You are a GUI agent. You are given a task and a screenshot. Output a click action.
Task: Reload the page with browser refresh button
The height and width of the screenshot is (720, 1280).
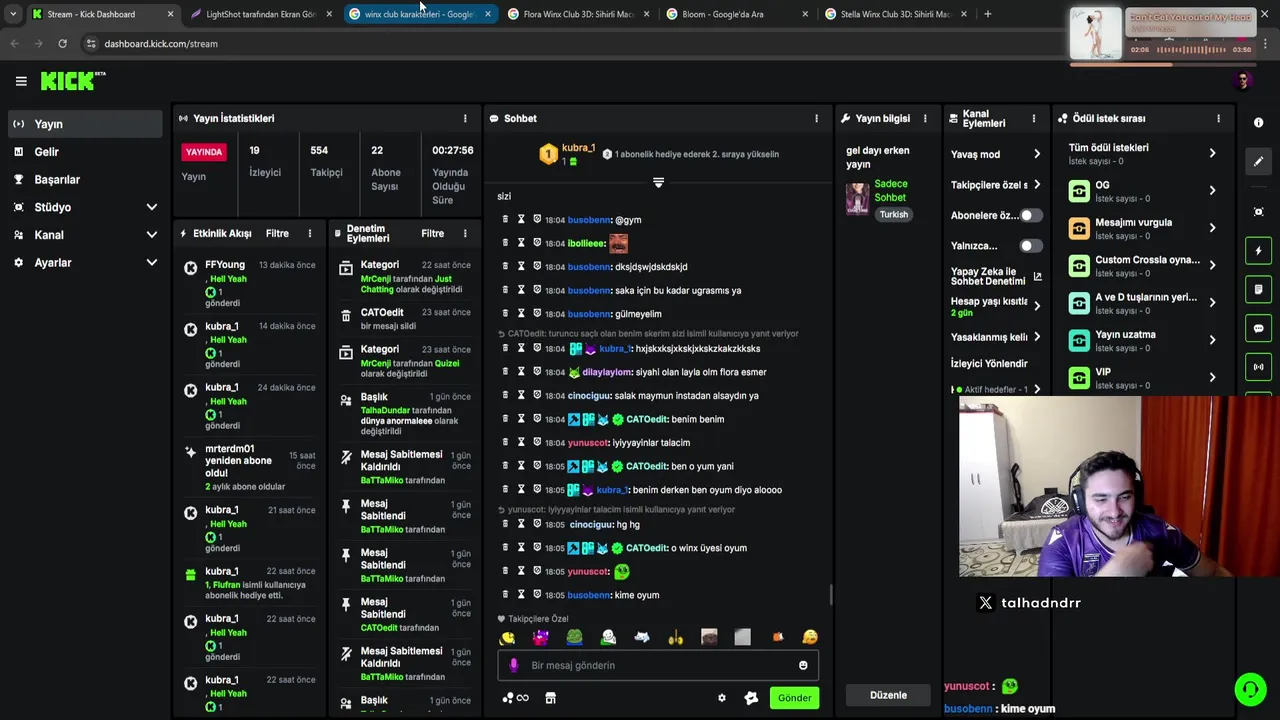click(62, 44)
